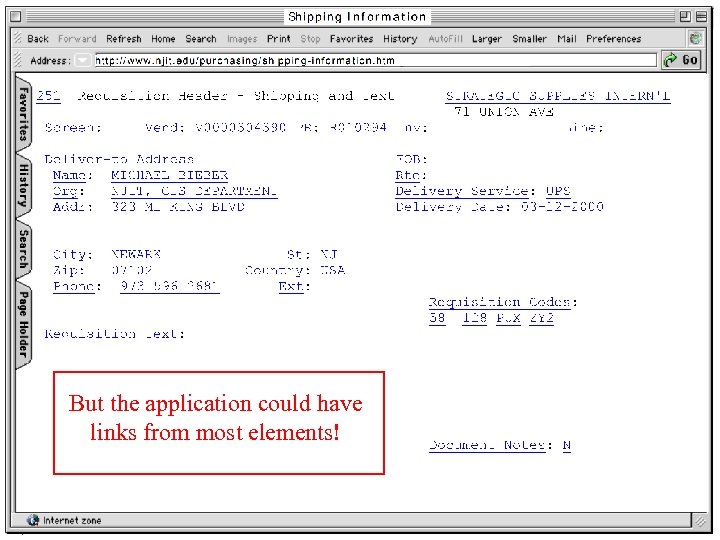Open the Page Holder side tab
This screenshot has height=540, width=720.
tap(23, 324)
